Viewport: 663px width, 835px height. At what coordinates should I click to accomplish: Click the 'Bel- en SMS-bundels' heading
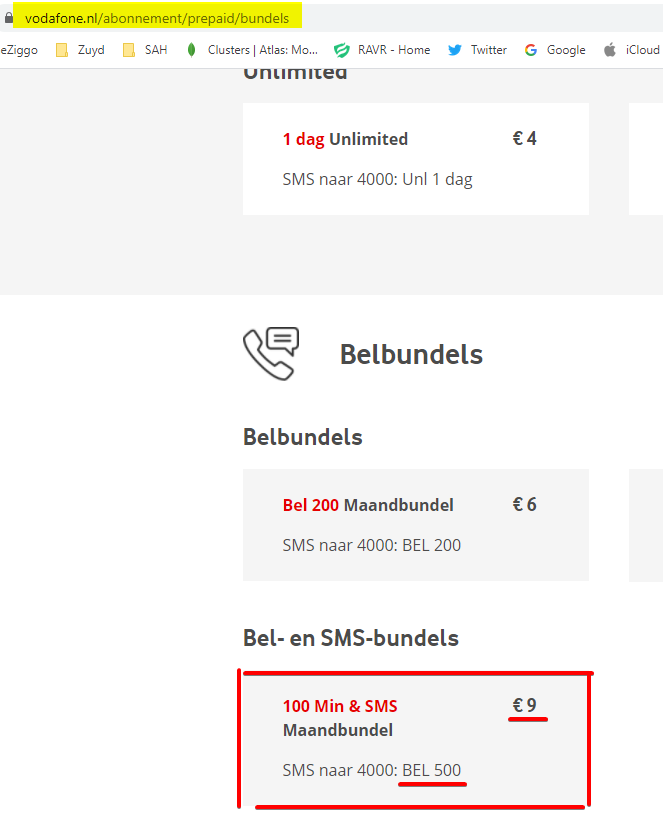pyautogui.click(x=350, y=638)
